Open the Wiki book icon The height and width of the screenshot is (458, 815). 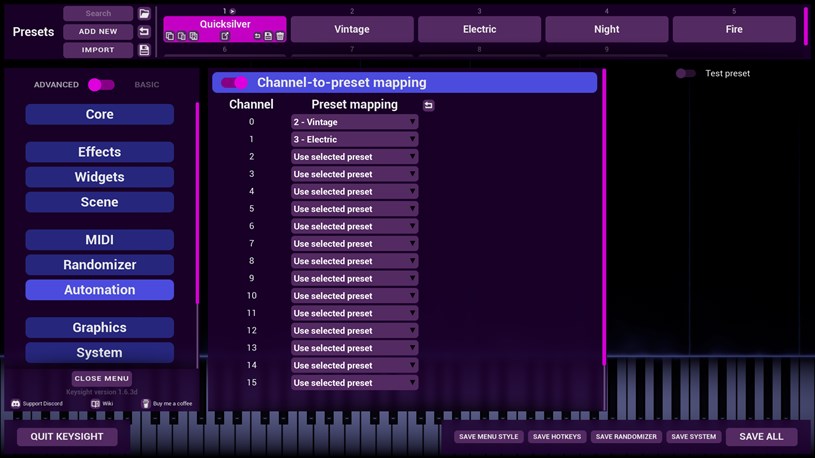[x=95, y=403]
